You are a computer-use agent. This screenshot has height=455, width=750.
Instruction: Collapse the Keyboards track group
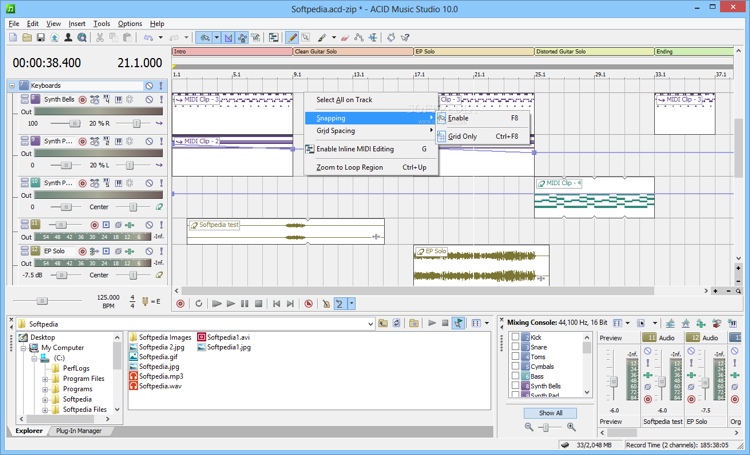(13, 86)
